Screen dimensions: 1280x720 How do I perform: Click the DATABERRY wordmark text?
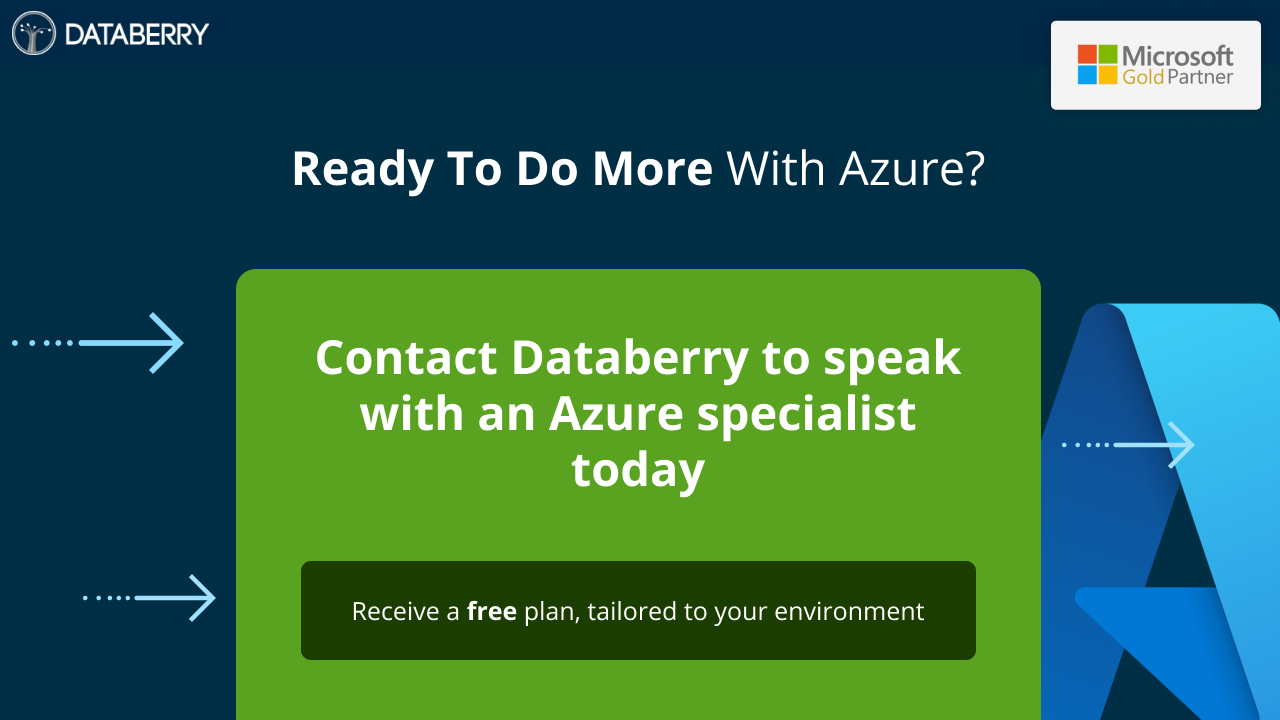(x=136, y=34)
